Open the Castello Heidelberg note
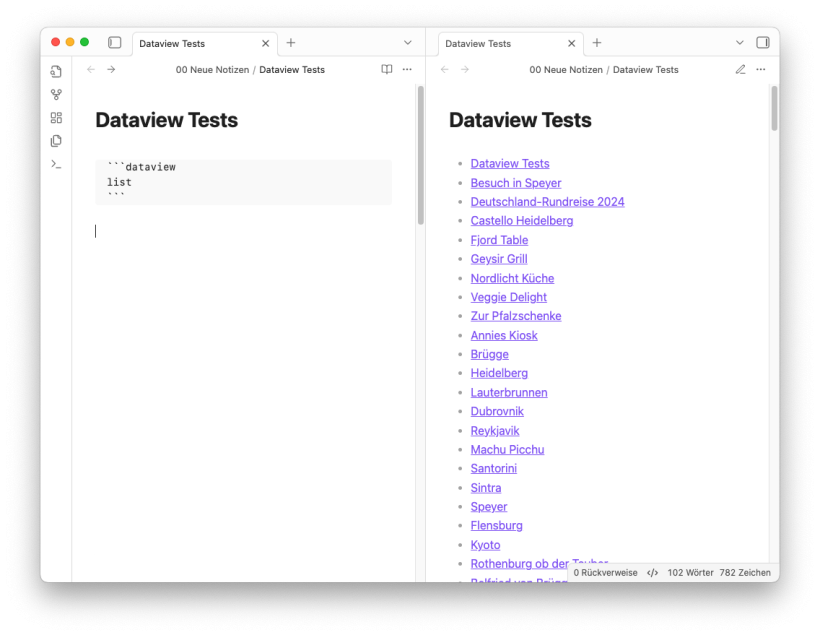820x635 pixels. point(522,221)
